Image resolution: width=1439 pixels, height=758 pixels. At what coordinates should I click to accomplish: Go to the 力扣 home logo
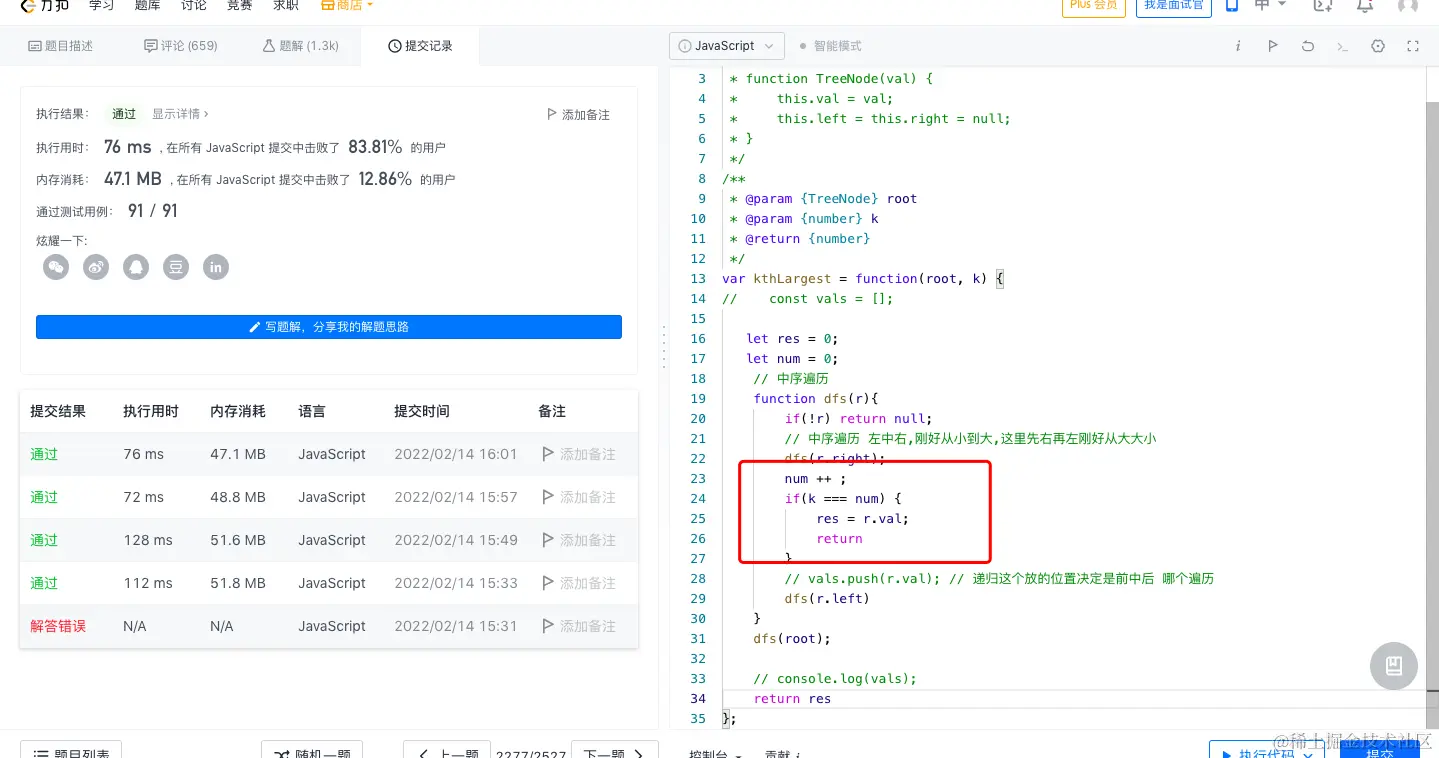[x=43, y=6]
